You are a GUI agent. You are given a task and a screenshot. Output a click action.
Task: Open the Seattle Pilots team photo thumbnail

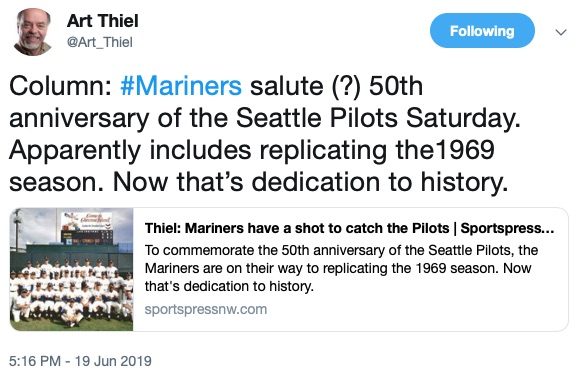pyautogui.click(x=72, y=269)
